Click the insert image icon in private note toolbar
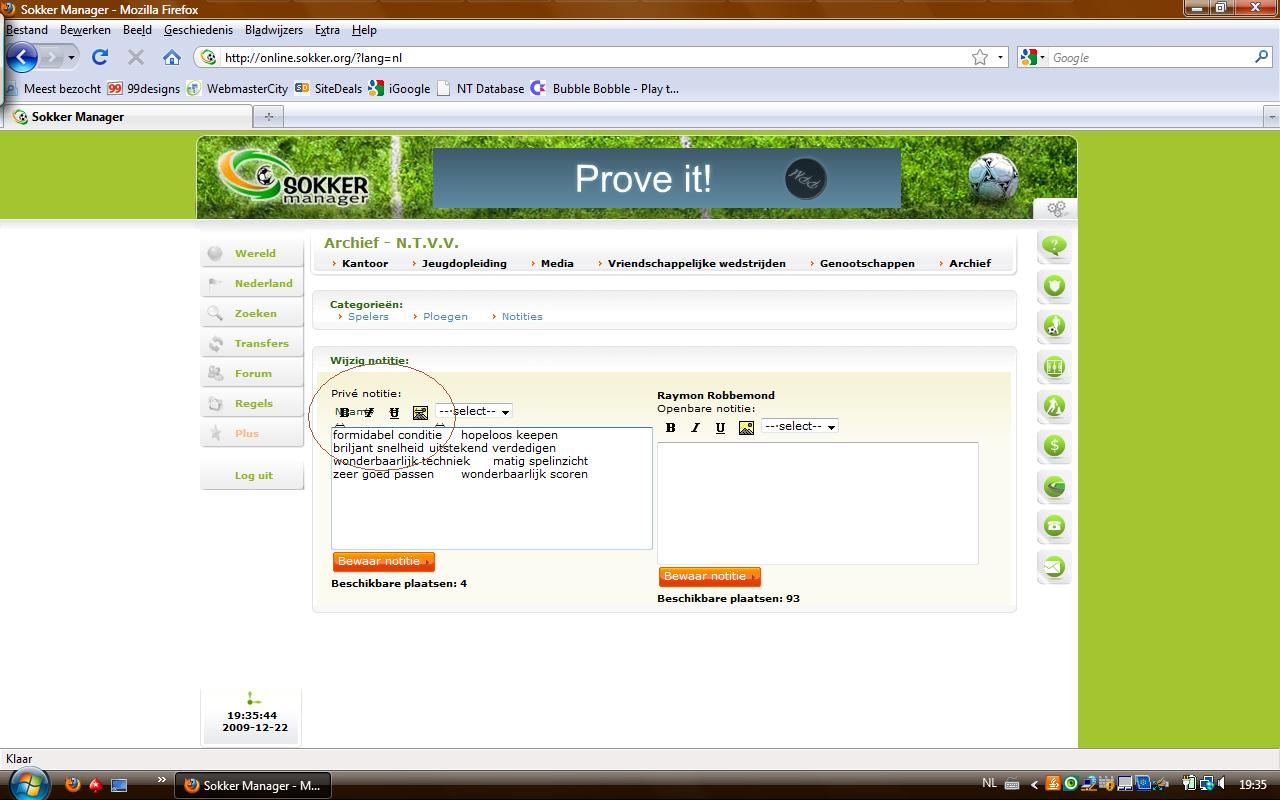This screenshot has height=800, width=1280. tap(420, 413)
